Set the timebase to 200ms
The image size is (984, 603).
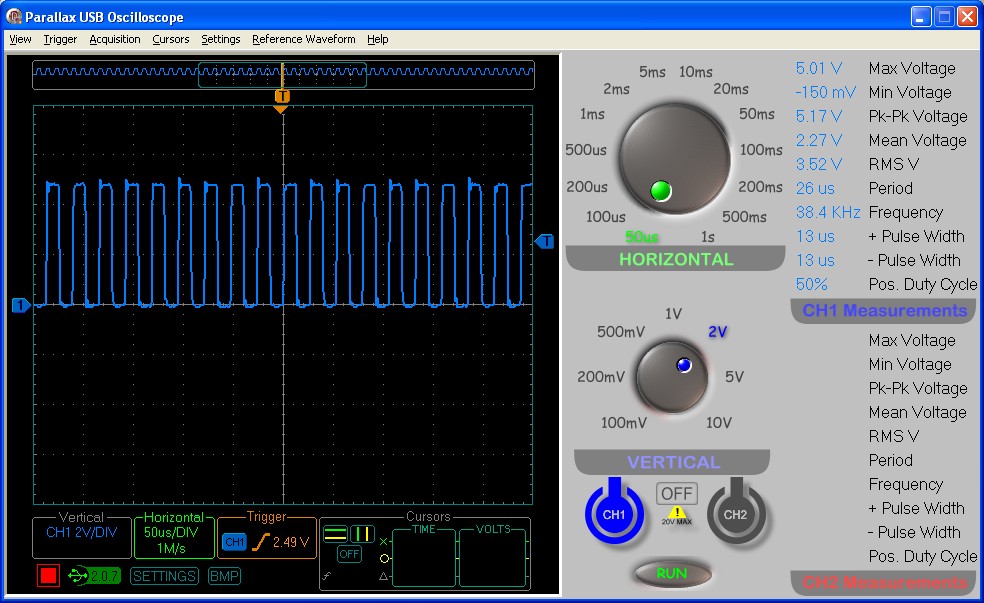tap(761, 187)
